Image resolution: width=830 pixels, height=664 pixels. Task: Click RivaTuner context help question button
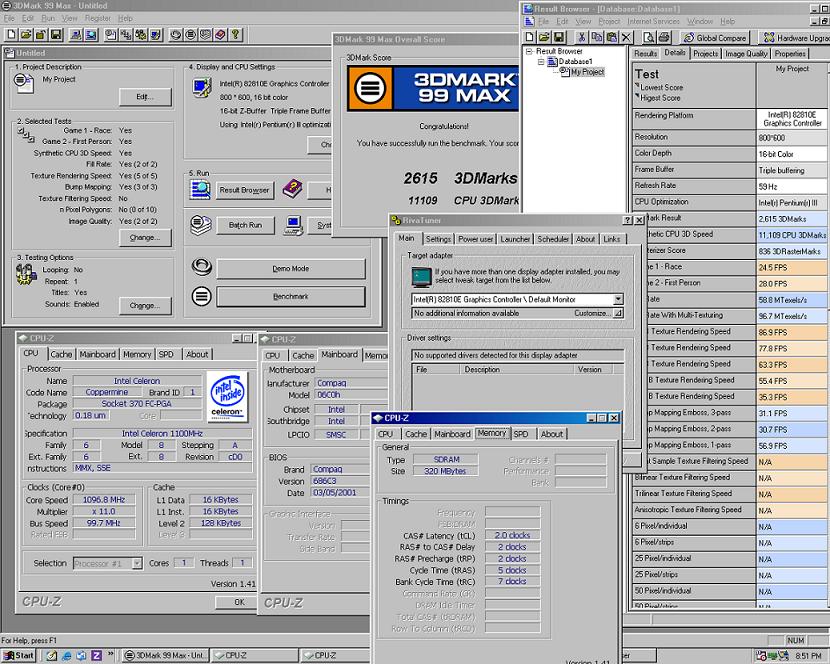pos(627,220)
